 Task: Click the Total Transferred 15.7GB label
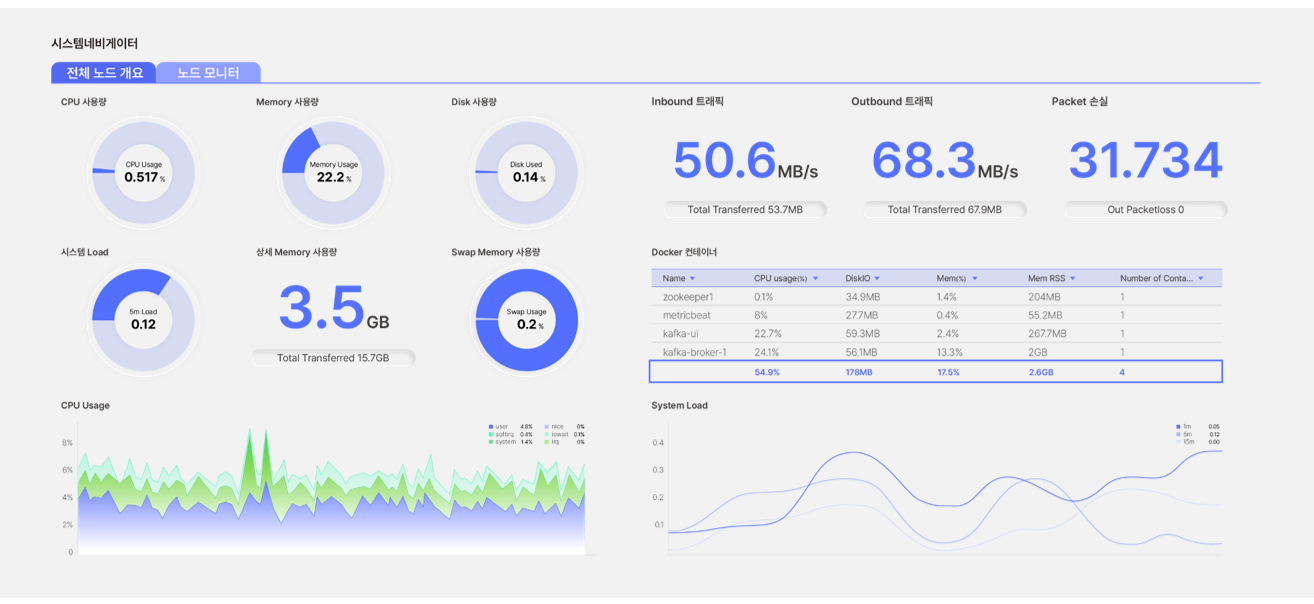[x=333, y=358]
